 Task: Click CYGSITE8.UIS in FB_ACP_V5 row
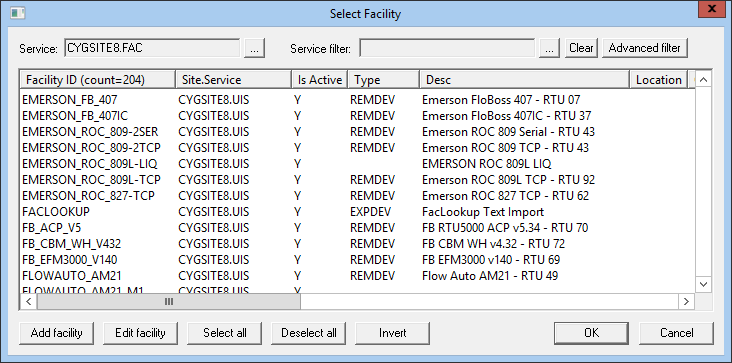pos(213,228)
